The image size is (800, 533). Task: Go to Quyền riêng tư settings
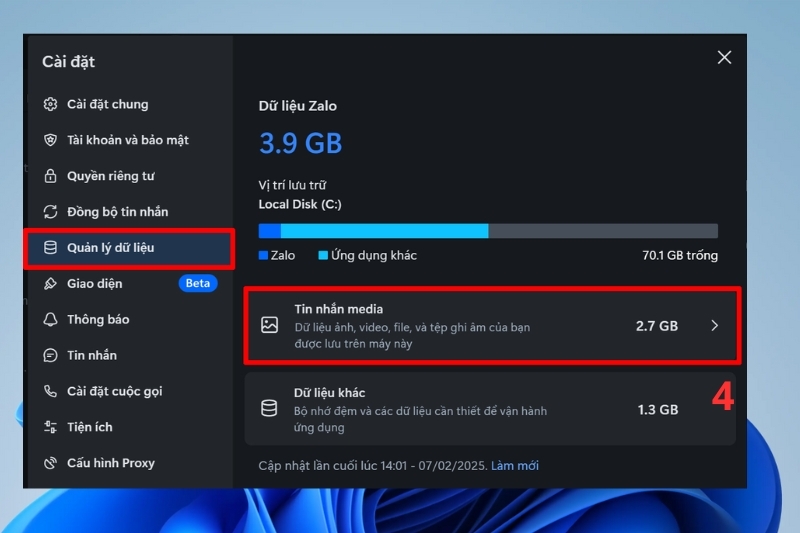[x=129, y=176]
